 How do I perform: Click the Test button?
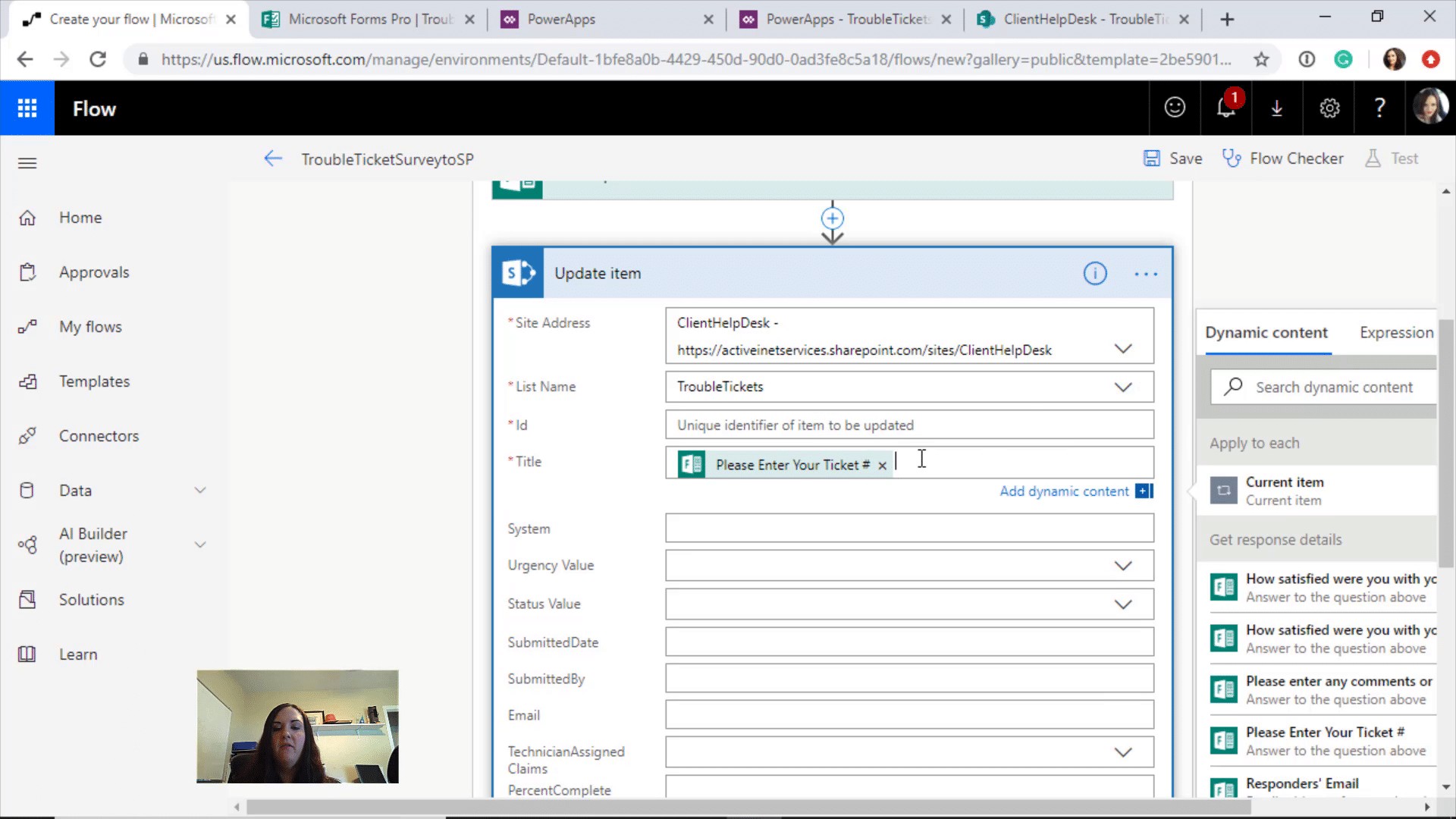pyautogui.click(x=1391, y=158)
